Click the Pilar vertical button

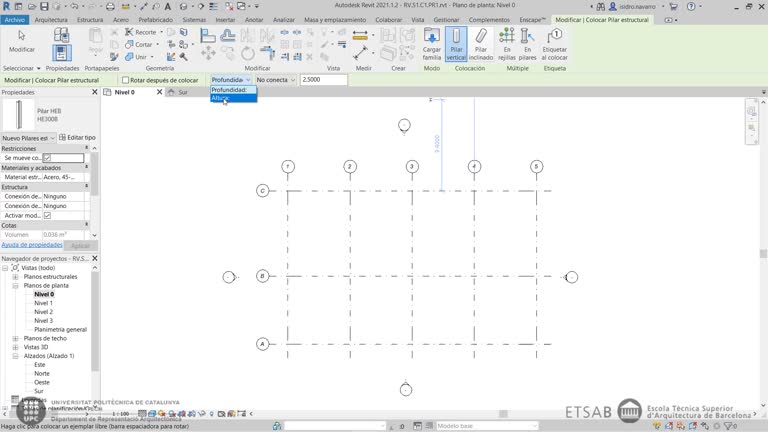456,45
